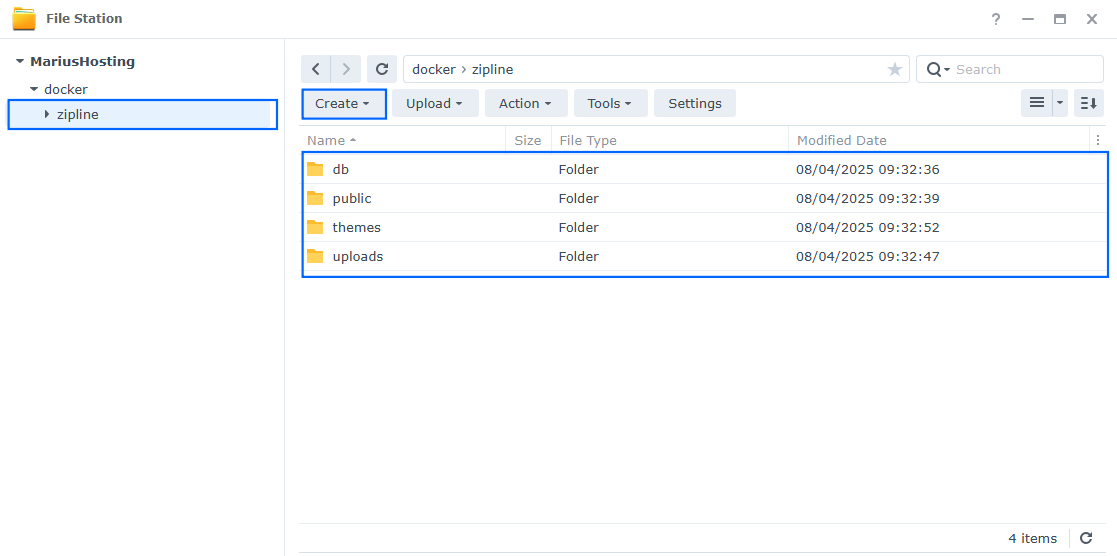Screen dimensions: 1117x556
Task: Maximize the File Station window
Action: [x=1060, y=19]
